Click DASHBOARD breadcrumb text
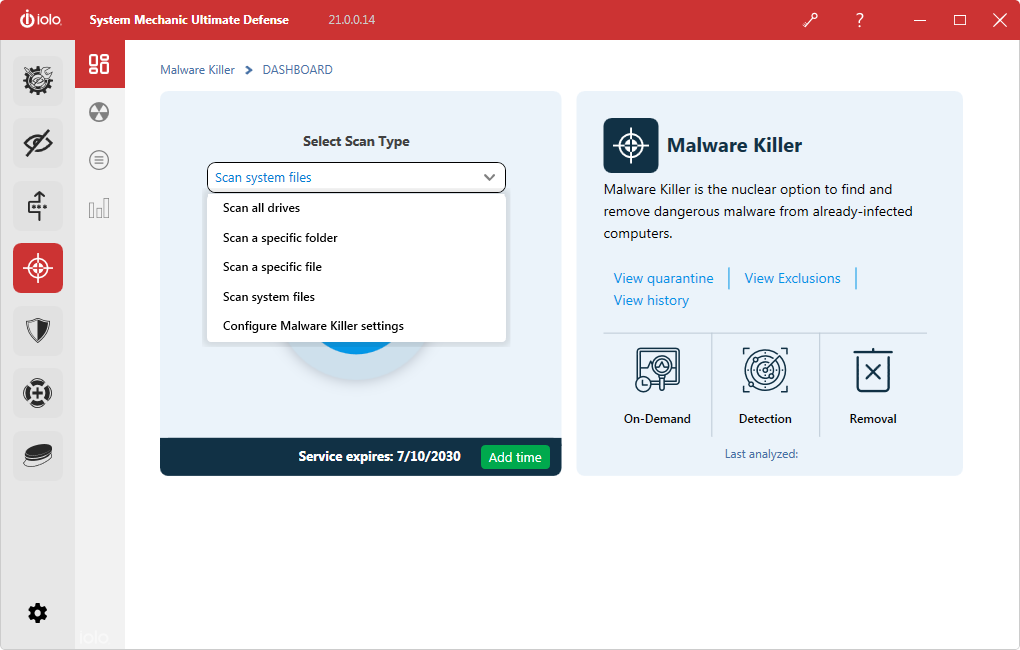This screenshot has width=1020, height=650. (x=297, y=70)
